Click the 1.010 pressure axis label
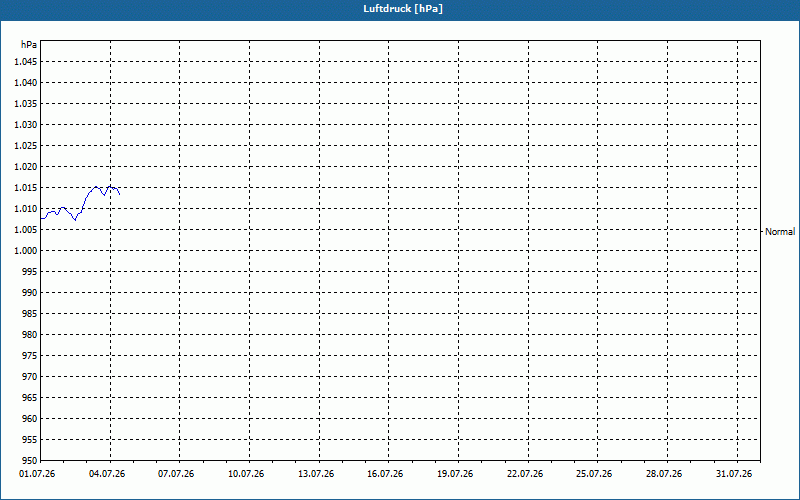The image size is (800, 500). (x=26, y=209)
